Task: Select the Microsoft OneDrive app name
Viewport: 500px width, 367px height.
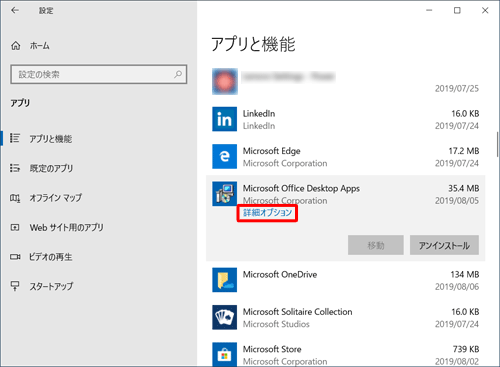Action: 280,275
